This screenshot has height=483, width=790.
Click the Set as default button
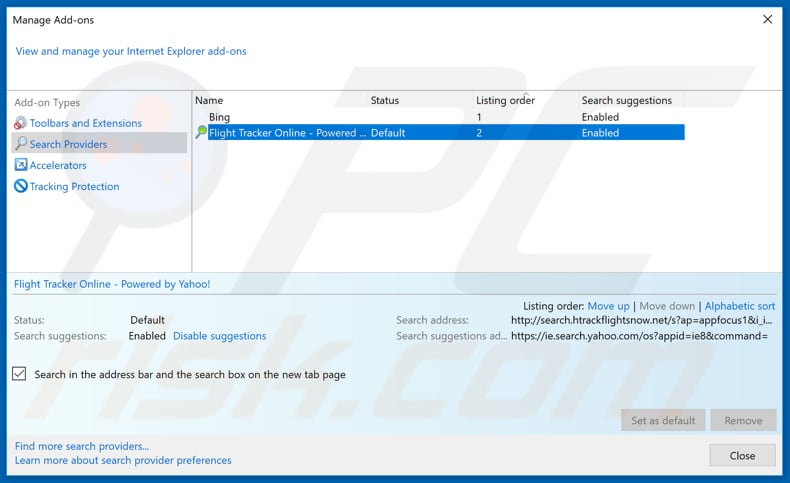pos(663,421)
